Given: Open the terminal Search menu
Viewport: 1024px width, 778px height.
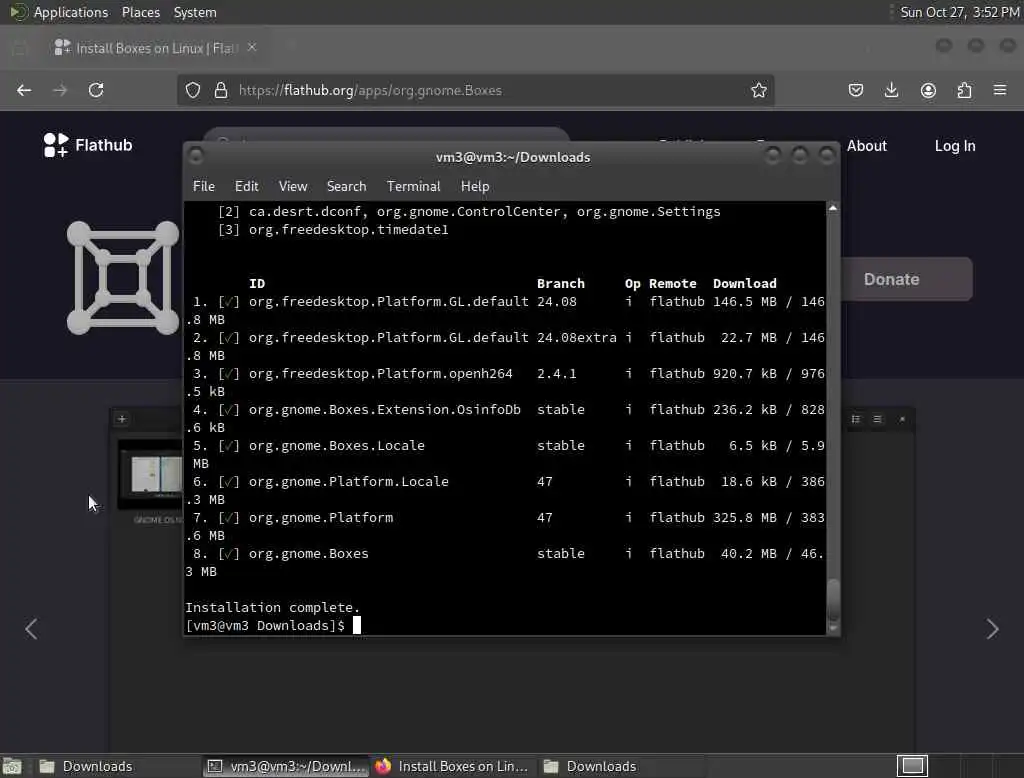Looking at the screenshot, I should click(x=346, y=186).
